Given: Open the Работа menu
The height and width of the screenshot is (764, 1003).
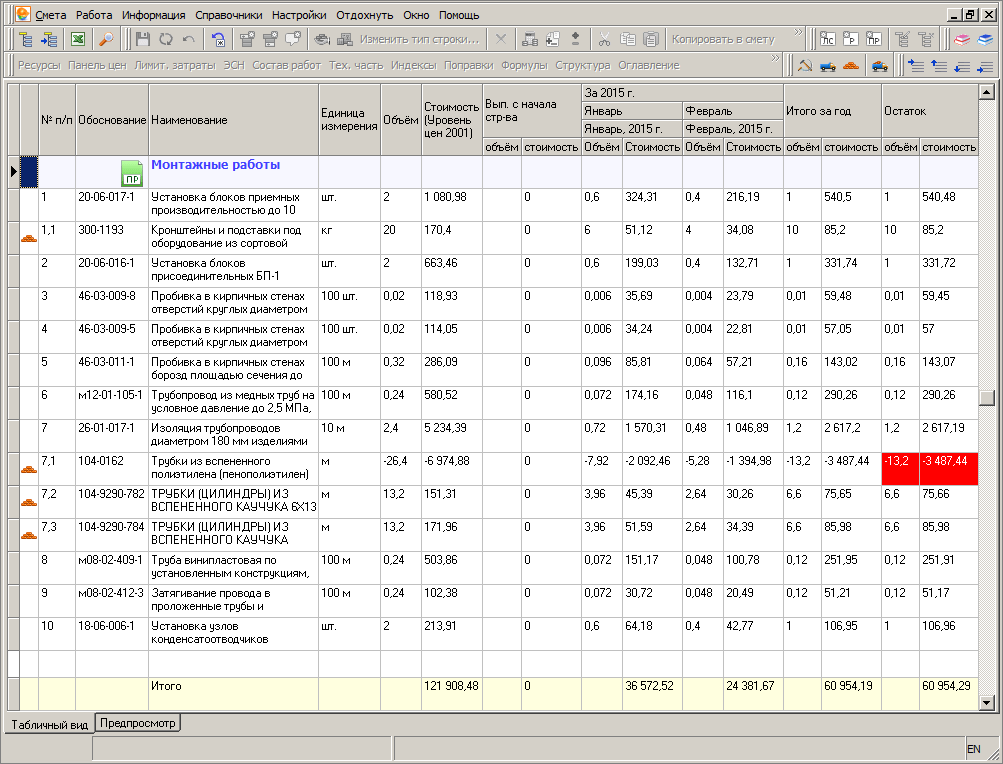Looking at the screenshot, I should (94, 15).
